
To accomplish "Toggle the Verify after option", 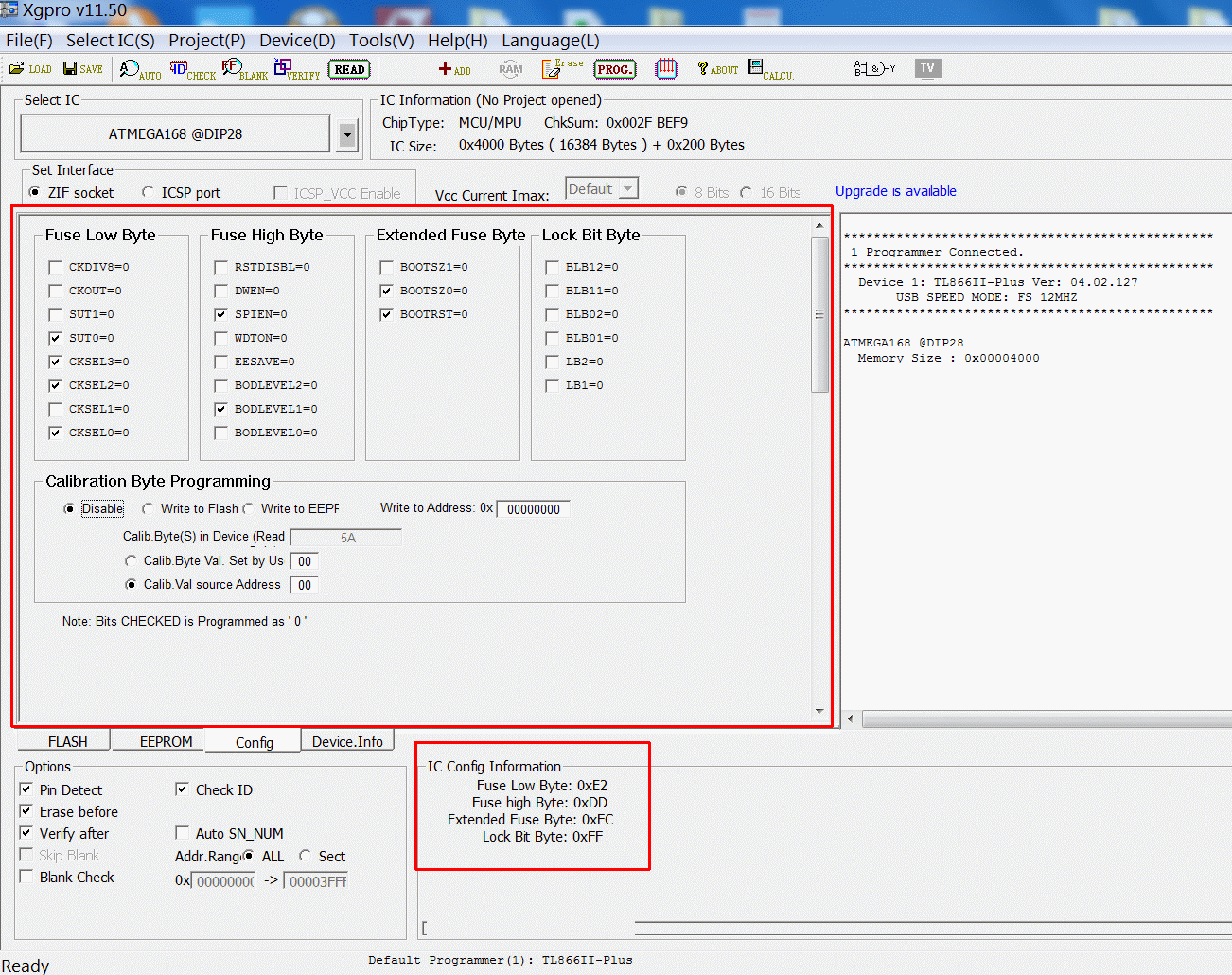I will [26, 833].
